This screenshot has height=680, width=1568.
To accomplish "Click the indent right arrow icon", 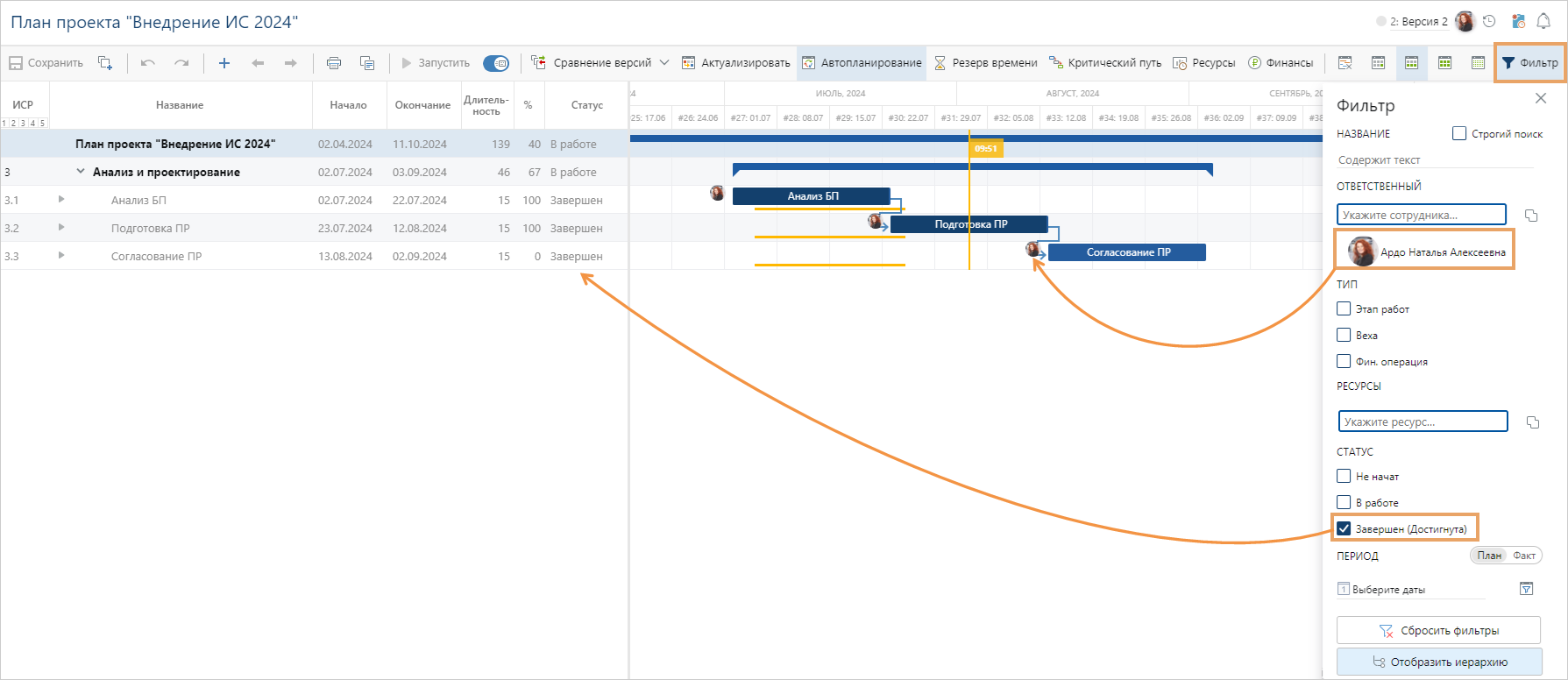I will pos(290,63).
